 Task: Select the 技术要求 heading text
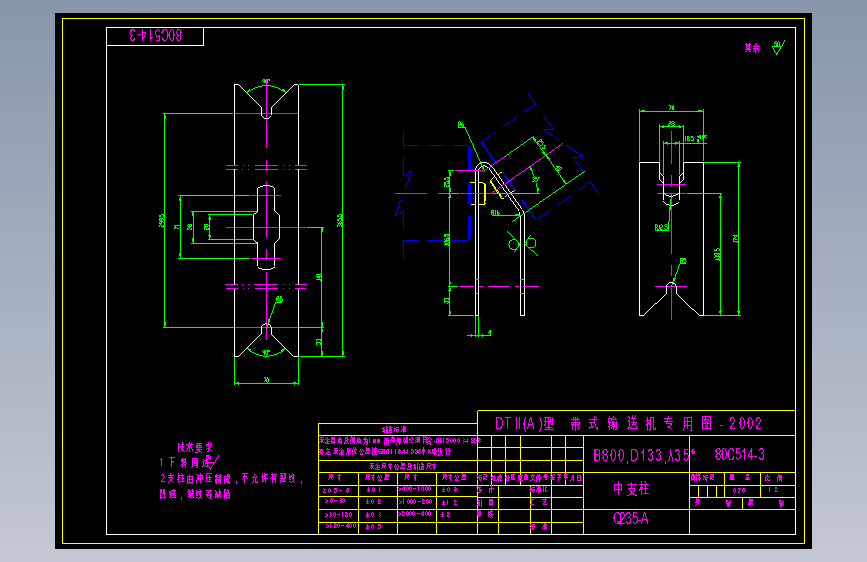[x=195, y=447]
